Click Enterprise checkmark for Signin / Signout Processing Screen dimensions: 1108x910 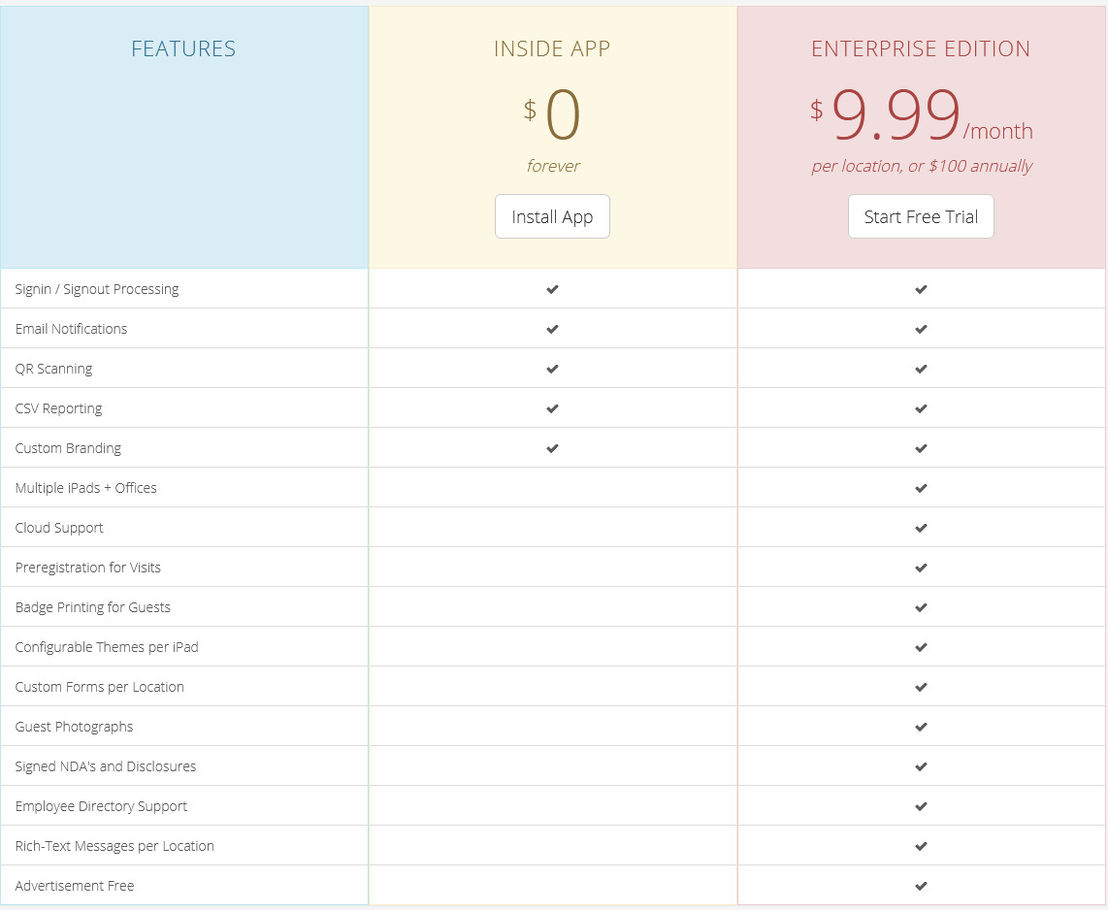pos(921,289)
